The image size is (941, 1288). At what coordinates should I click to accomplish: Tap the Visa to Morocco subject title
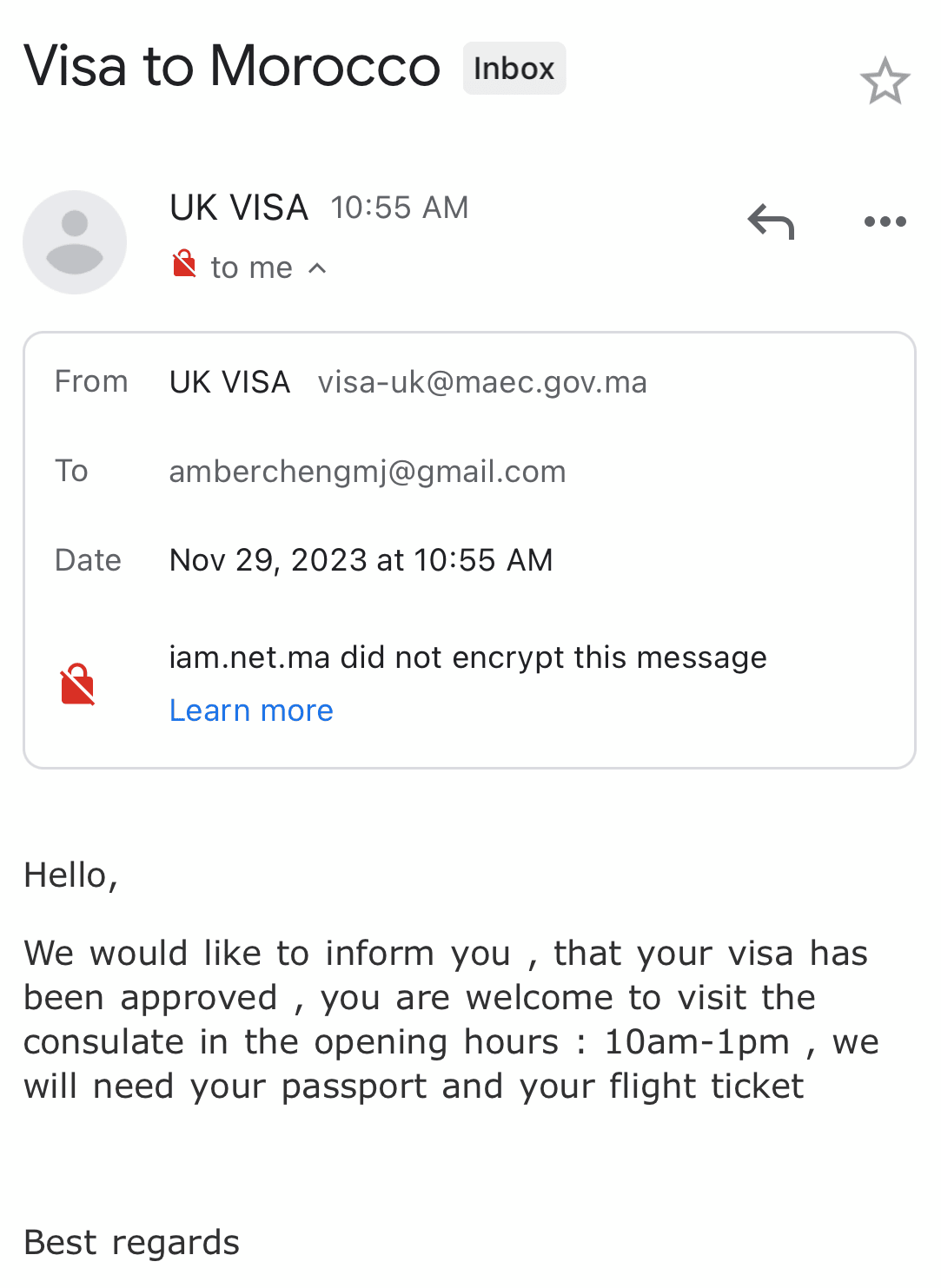point(232,66)
